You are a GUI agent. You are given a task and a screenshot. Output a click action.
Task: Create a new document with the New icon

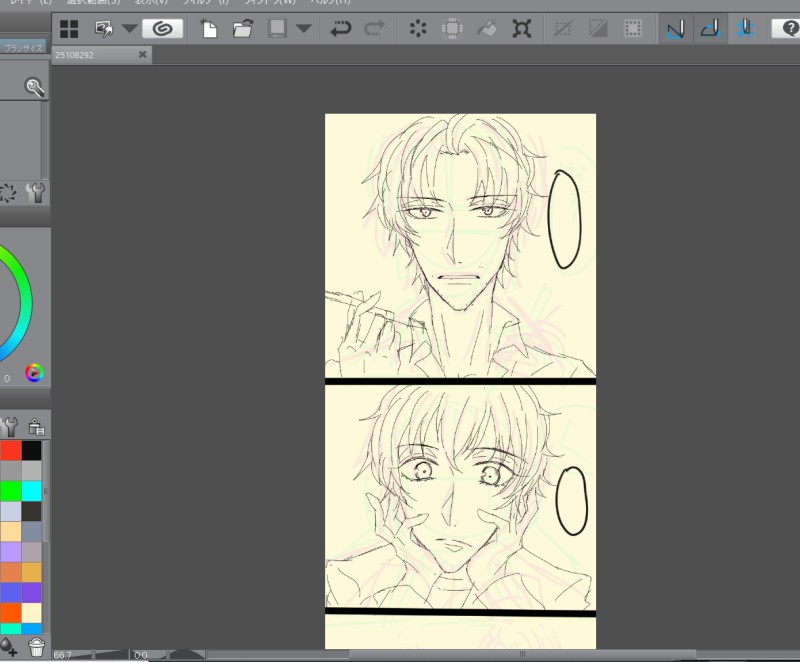click(208, 29)
